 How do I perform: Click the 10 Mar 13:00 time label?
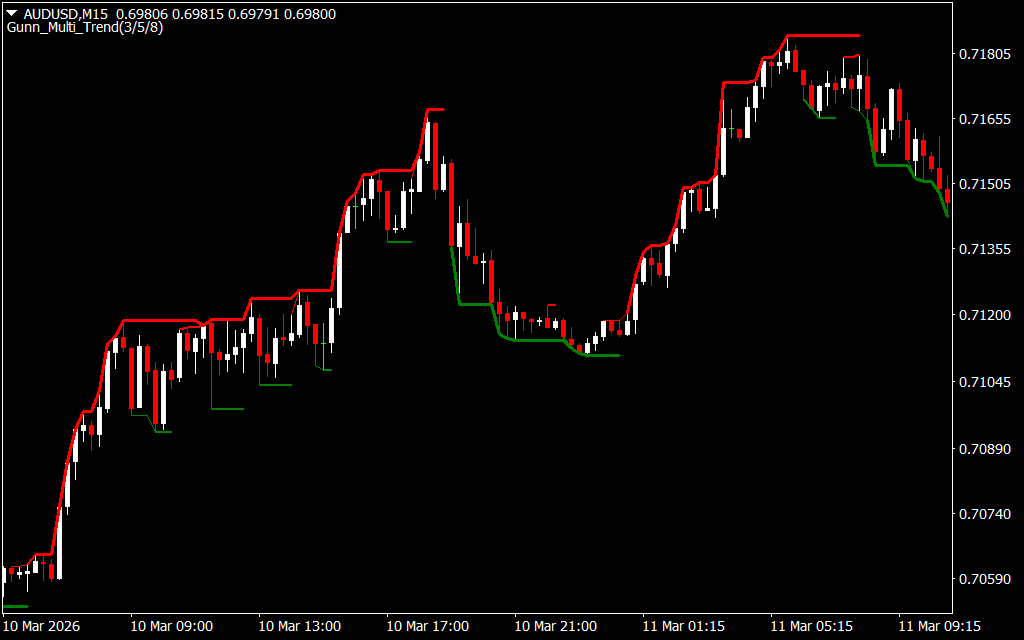click(299, 626)
